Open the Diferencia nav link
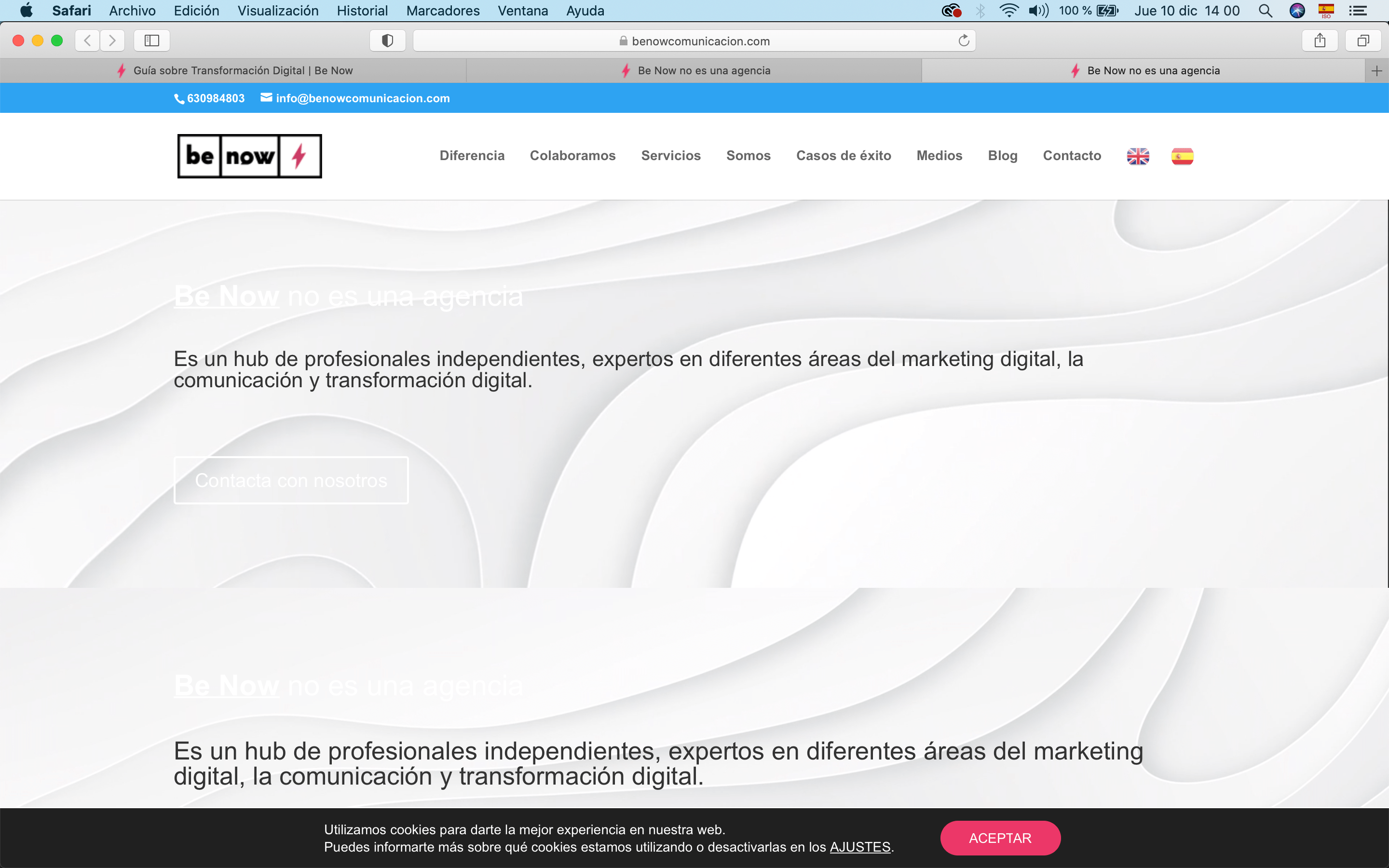Image resolution: width=1389 pixels, height=868 pixels. (x=472, y=156)
